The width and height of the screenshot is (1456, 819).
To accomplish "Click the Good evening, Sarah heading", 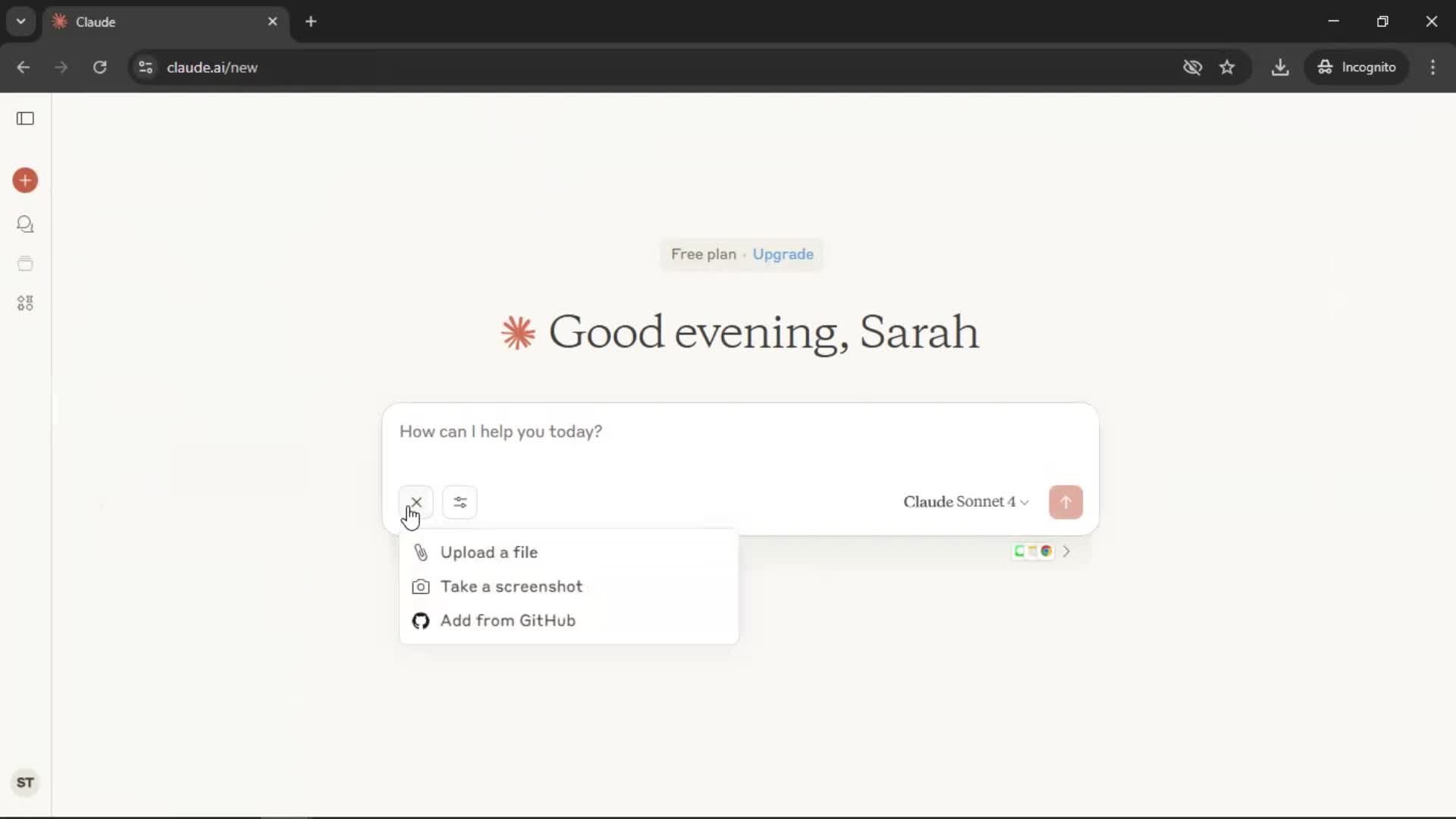I will [x=764, y=333].
